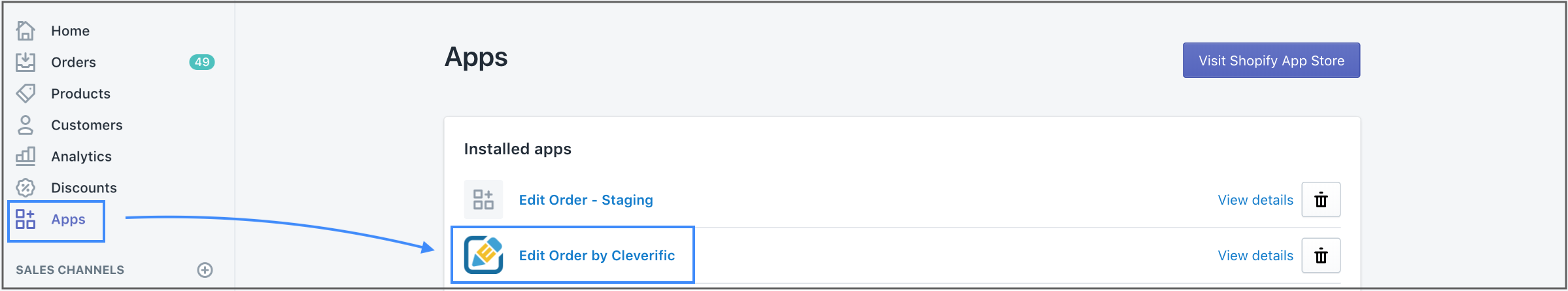1568x291 pixels.
Task: Click the Home house icon
Action: (26, 31)
